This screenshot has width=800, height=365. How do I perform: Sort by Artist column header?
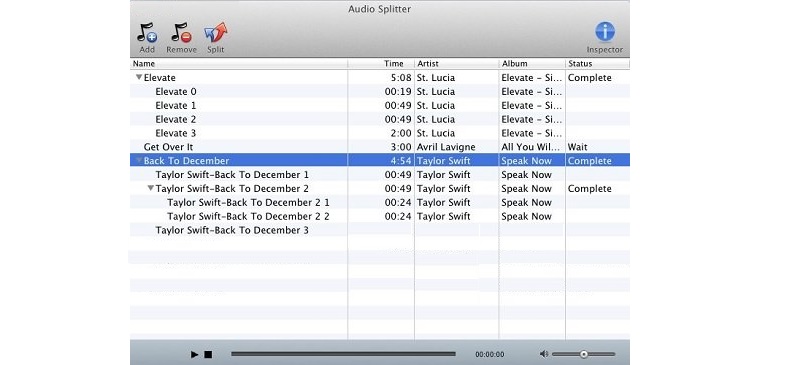[457, 64]
